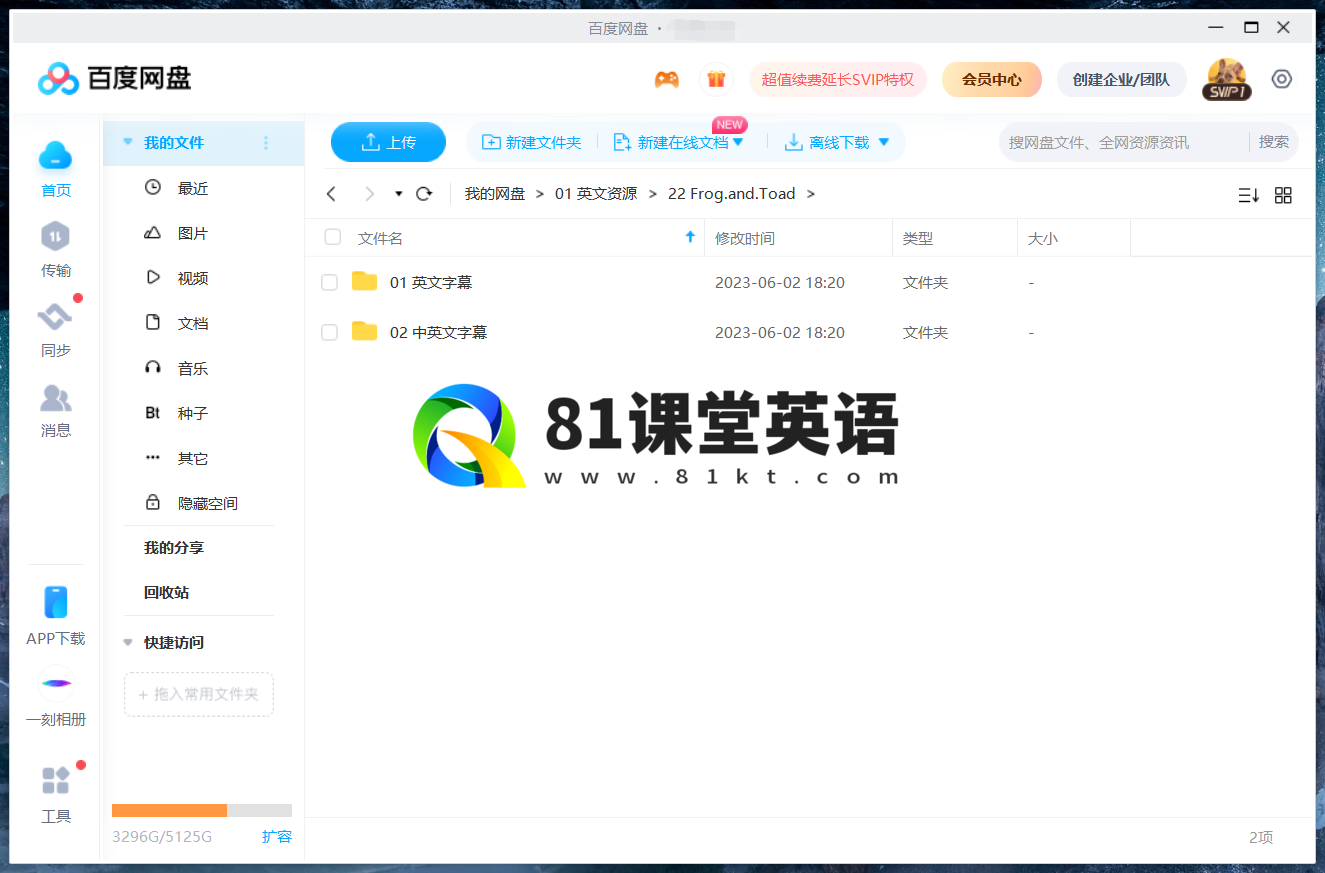The height and width of the screenshot is (873, 1325).
Task: Open the sort order options icon
Action: pyautogui.click(x=1248, y=195)
